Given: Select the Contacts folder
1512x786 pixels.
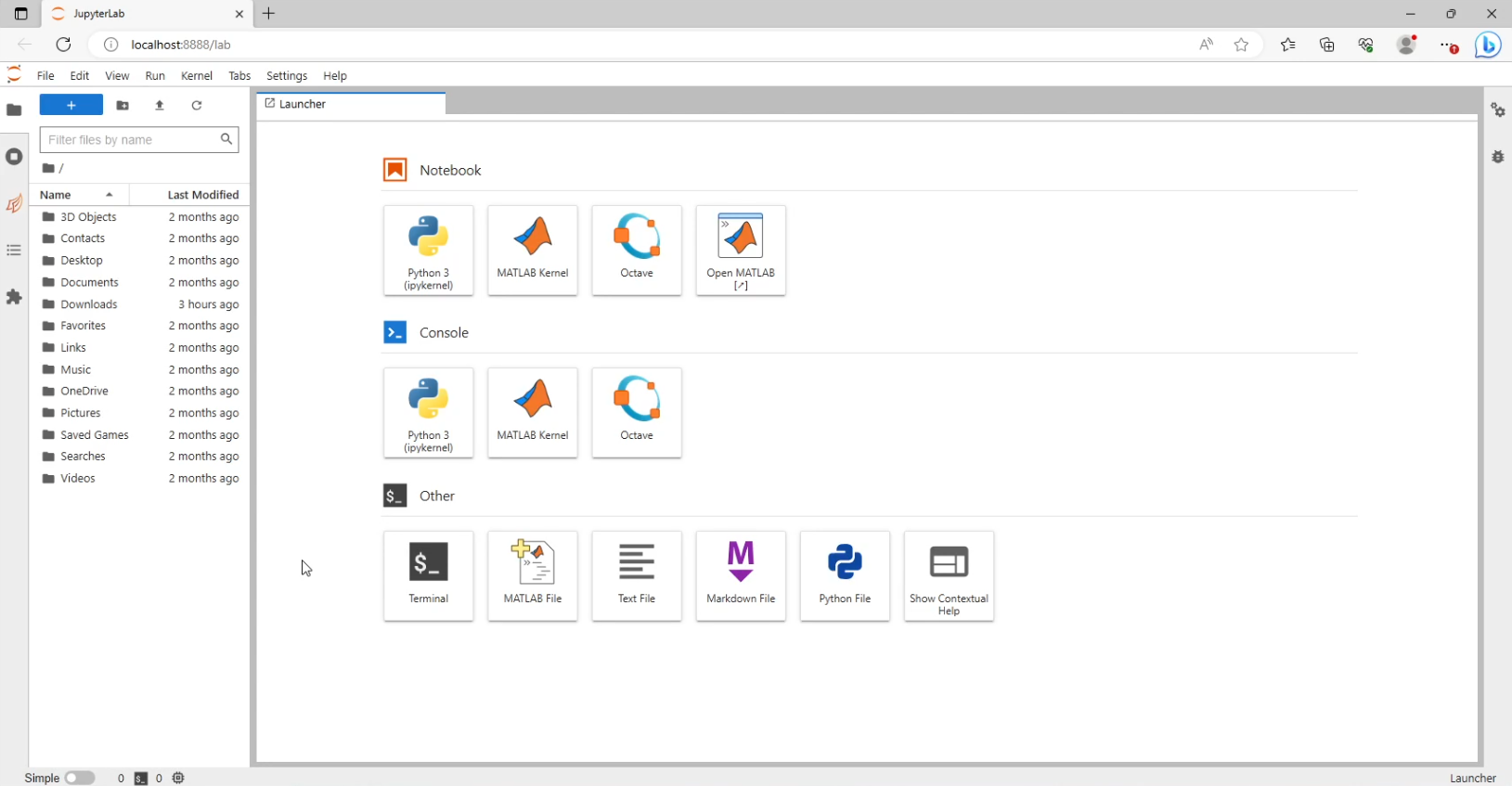Looking at the screenshot, I should 140,238.
